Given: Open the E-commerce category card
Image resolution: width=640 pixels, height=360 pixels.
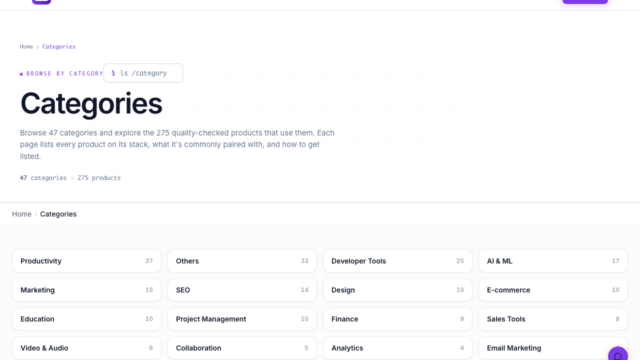Looking at the screenshot, I should 553,290.
